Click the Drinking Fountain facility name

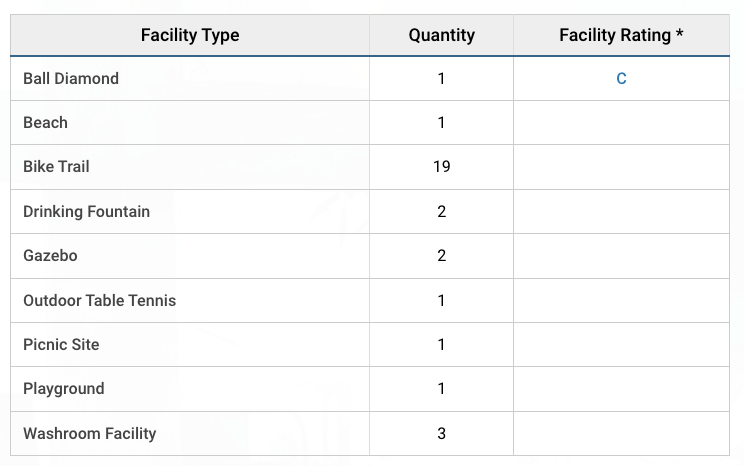pos(87,211)
